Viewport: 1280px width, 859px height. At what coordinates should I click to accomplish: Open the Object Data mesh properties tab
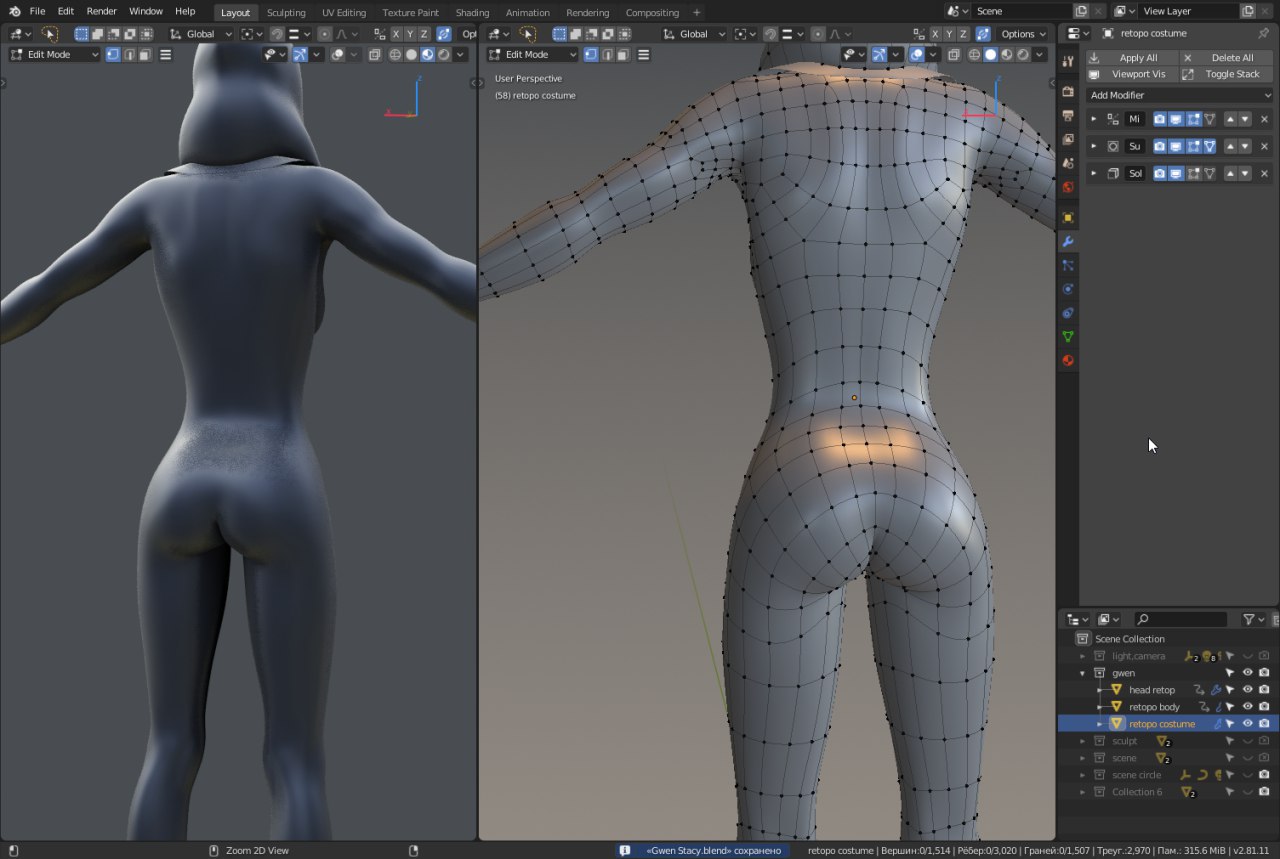pos(1068,337)
